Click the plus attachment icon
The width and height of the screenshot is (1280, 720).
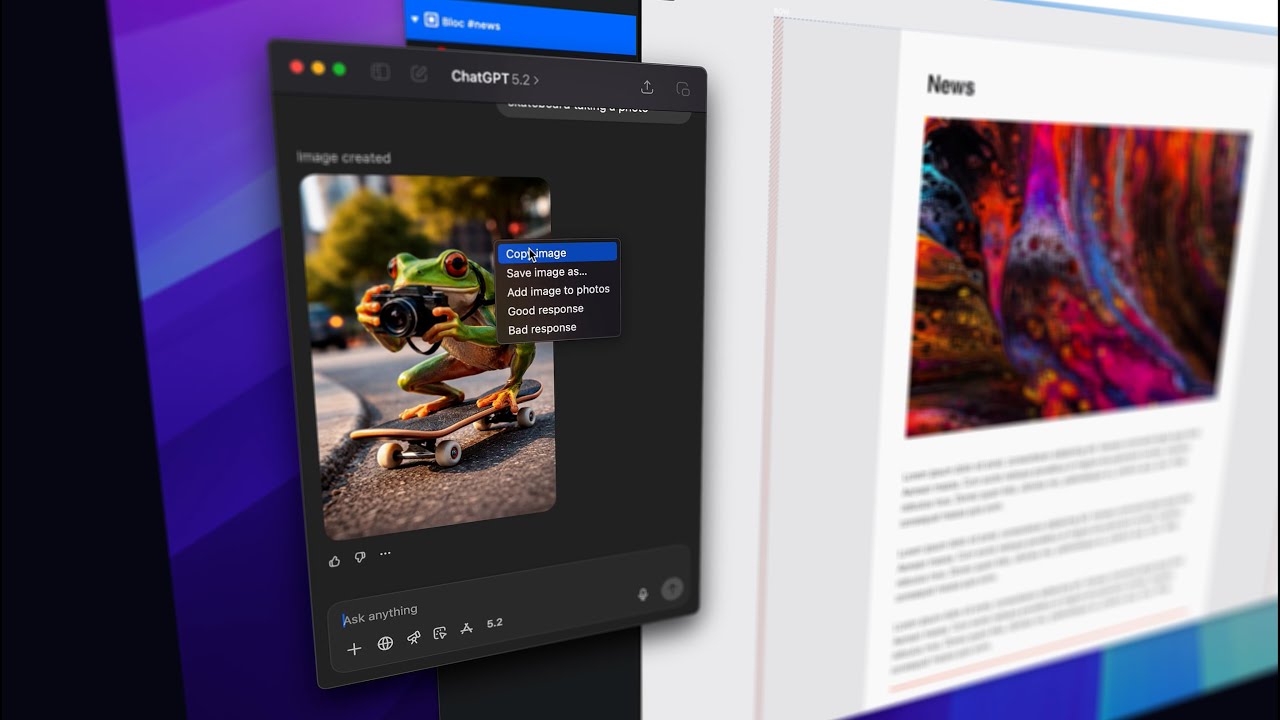[354, 649]
